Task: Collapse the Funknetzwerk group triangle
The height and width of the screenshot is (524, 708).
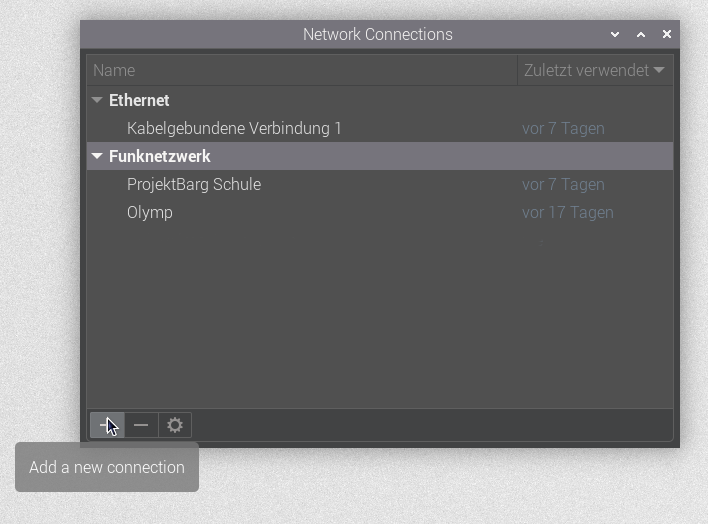Action: [97, 156]
